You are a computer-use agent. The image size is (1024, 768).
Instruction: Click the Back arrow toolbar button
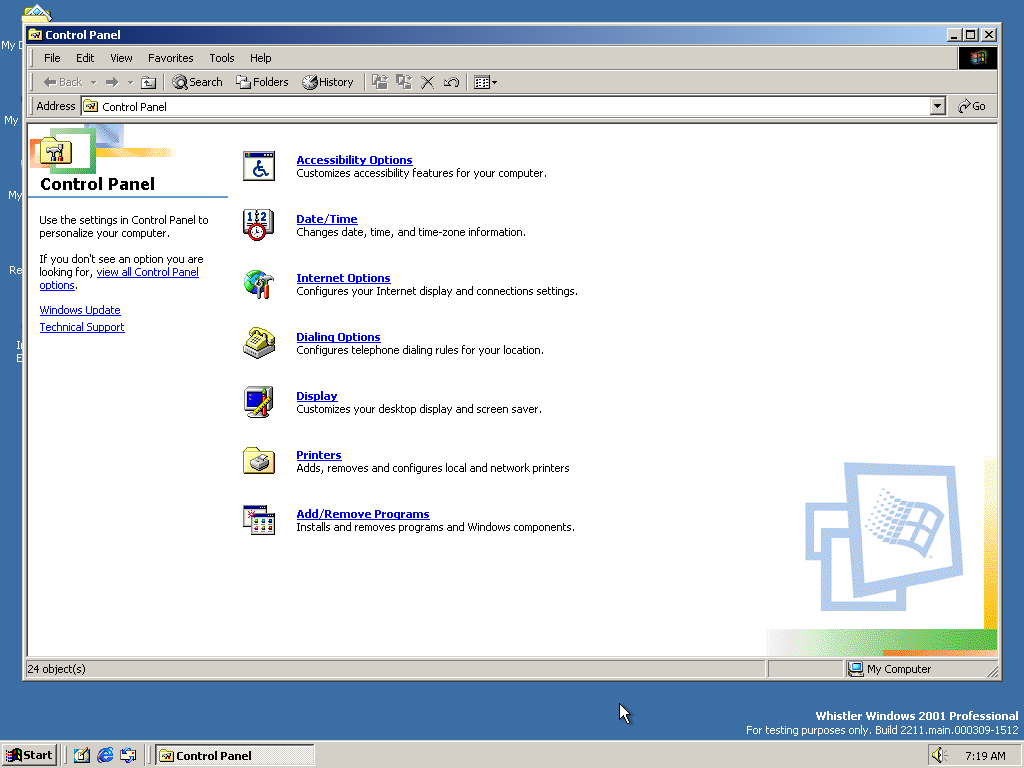[63, 82]
